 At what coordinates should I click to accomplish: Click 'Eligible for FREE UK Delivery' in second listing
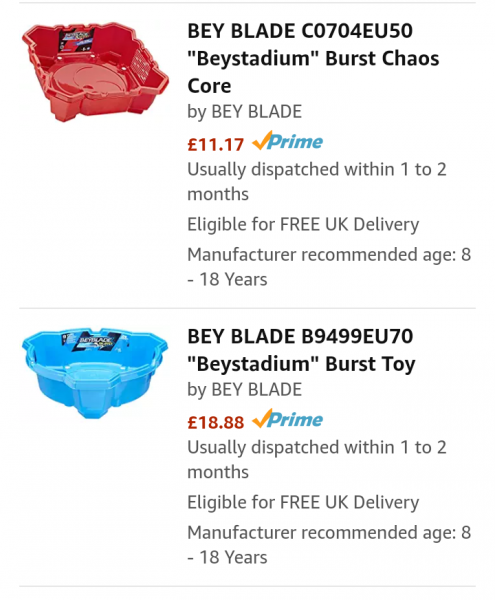tap(303, 502)
